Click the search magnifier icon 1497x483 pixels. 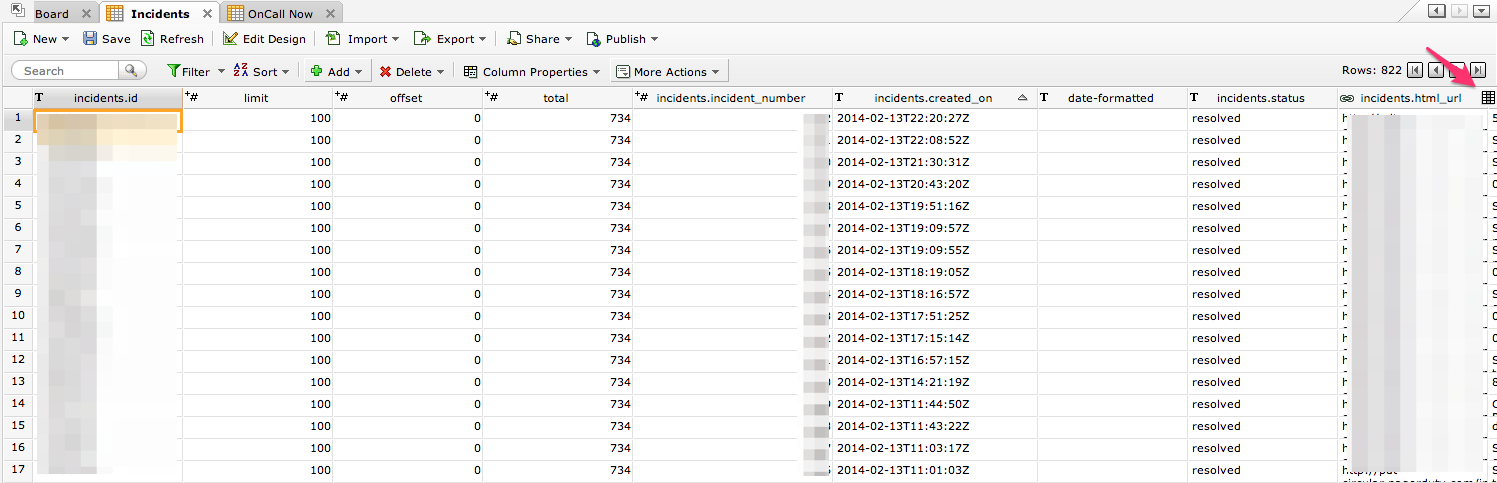point(132,71)
